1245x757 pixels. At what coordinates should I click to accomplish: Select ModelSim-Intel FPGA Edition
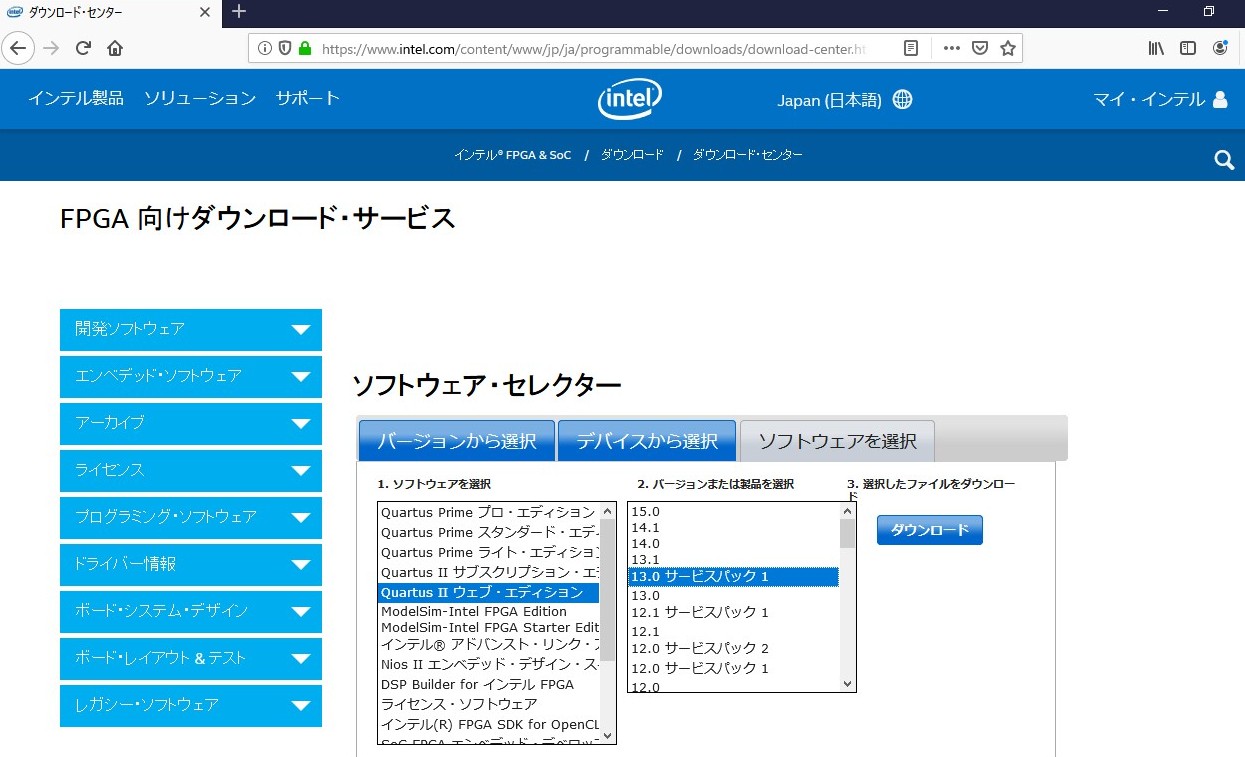[488, 611]
